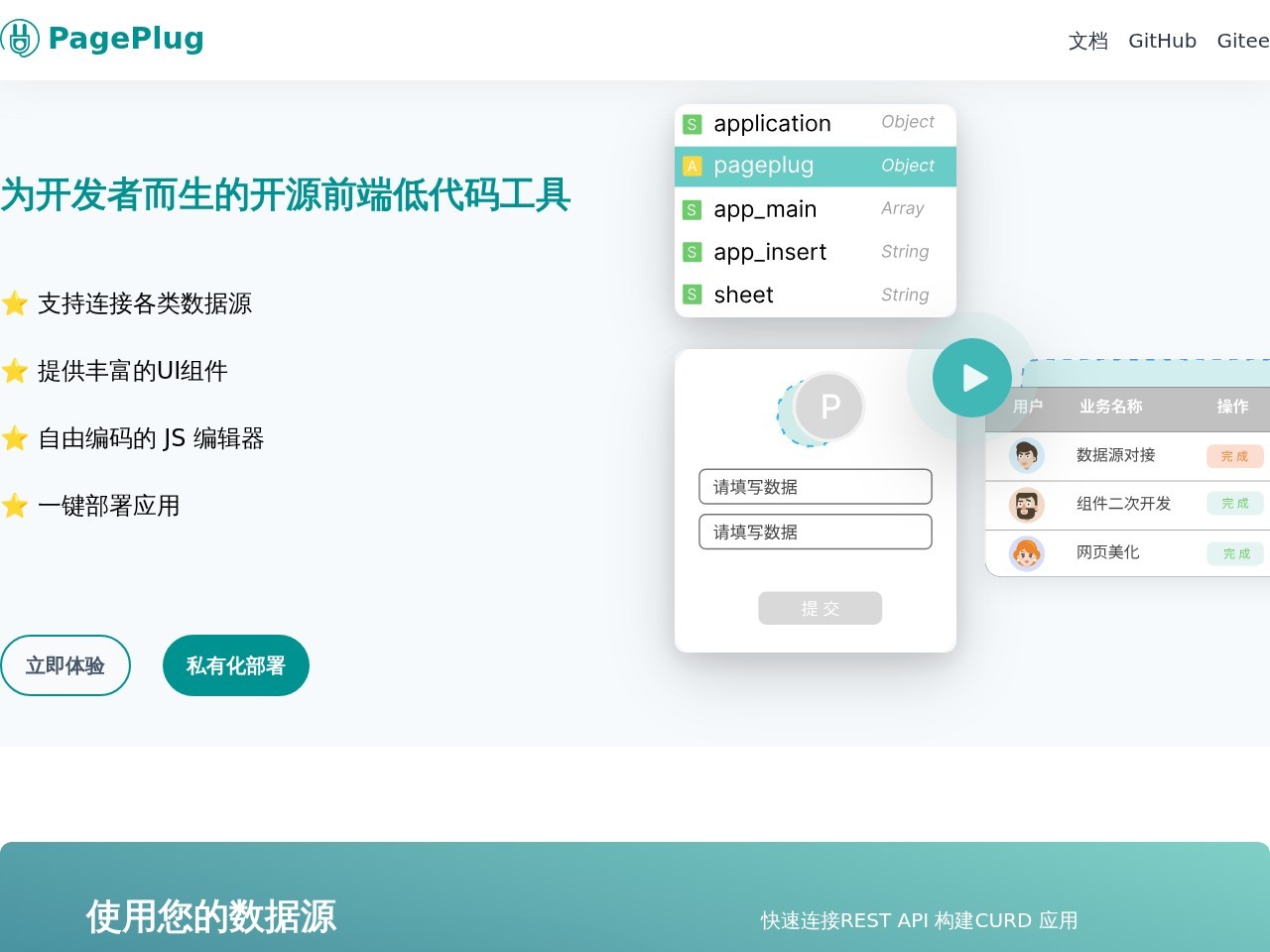Open the Gitee navigation link
This screenshot has height=952, width=1270.
tap(1243, 41)
